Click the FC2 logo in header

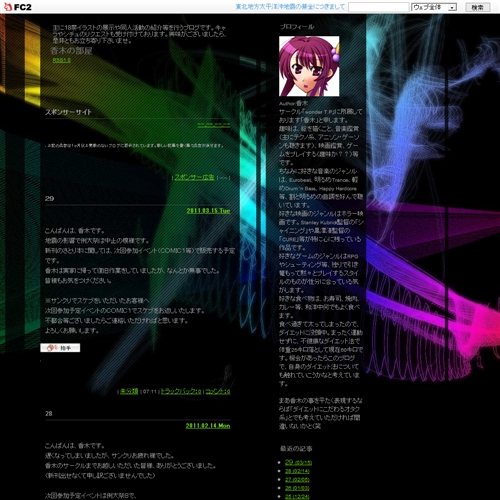[x=18, y=7]
